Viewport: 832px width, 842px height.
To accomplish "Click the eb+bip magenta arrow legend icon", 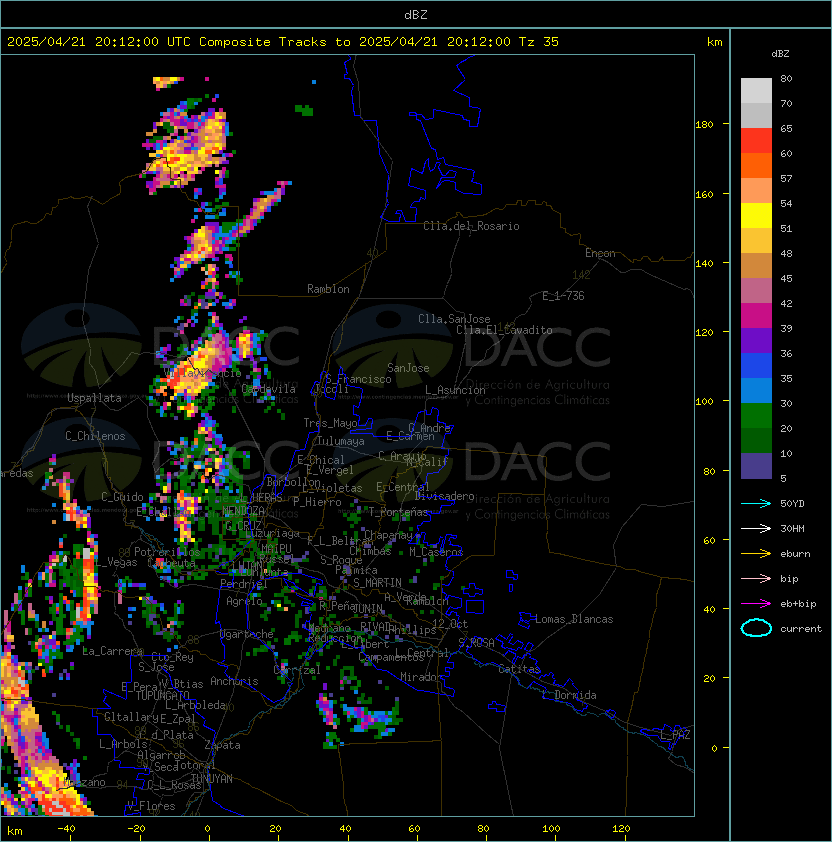I will (x=756, y=604).
